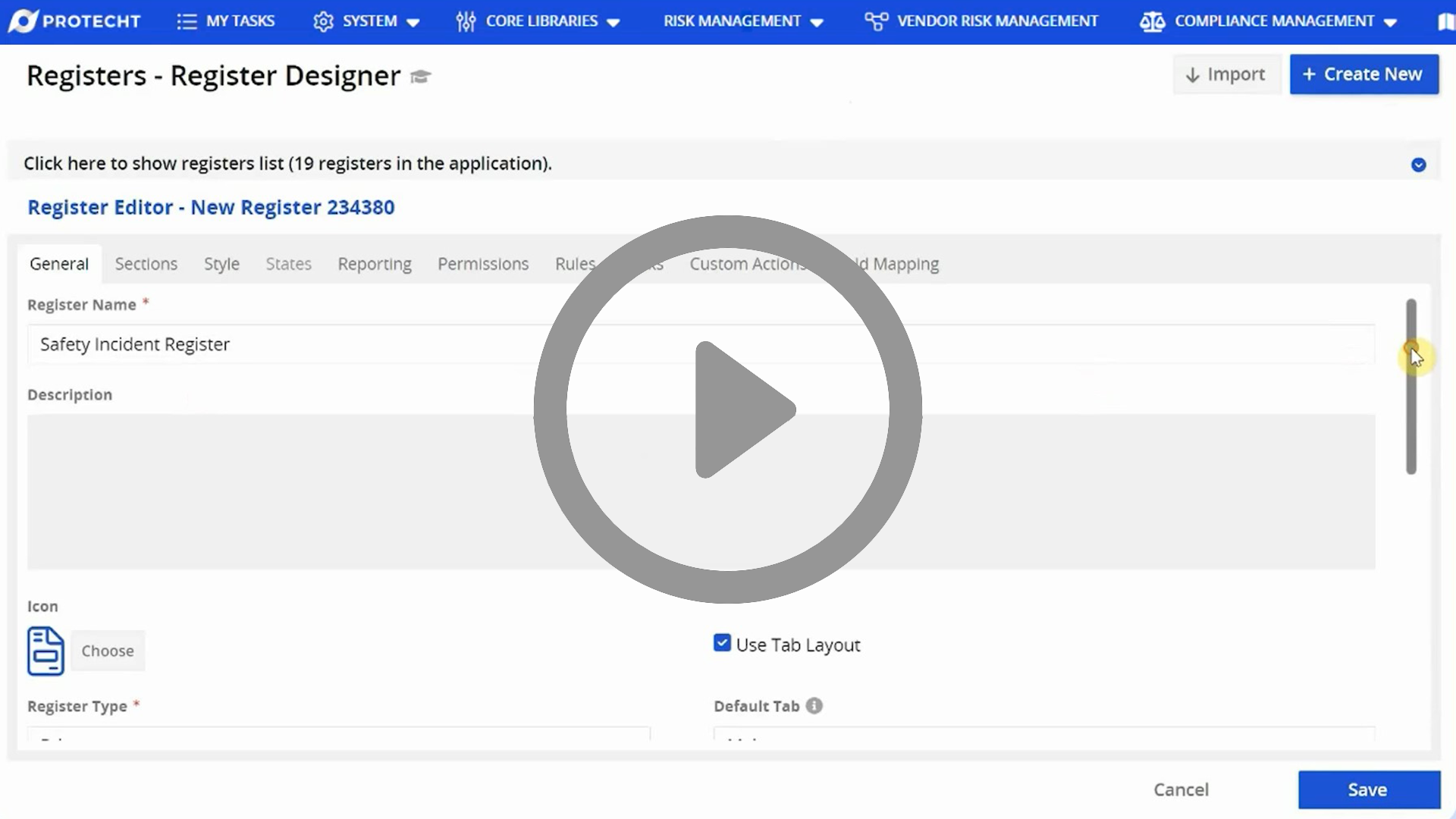Click the Compliance Management scales icon

tap(1152, 20)
